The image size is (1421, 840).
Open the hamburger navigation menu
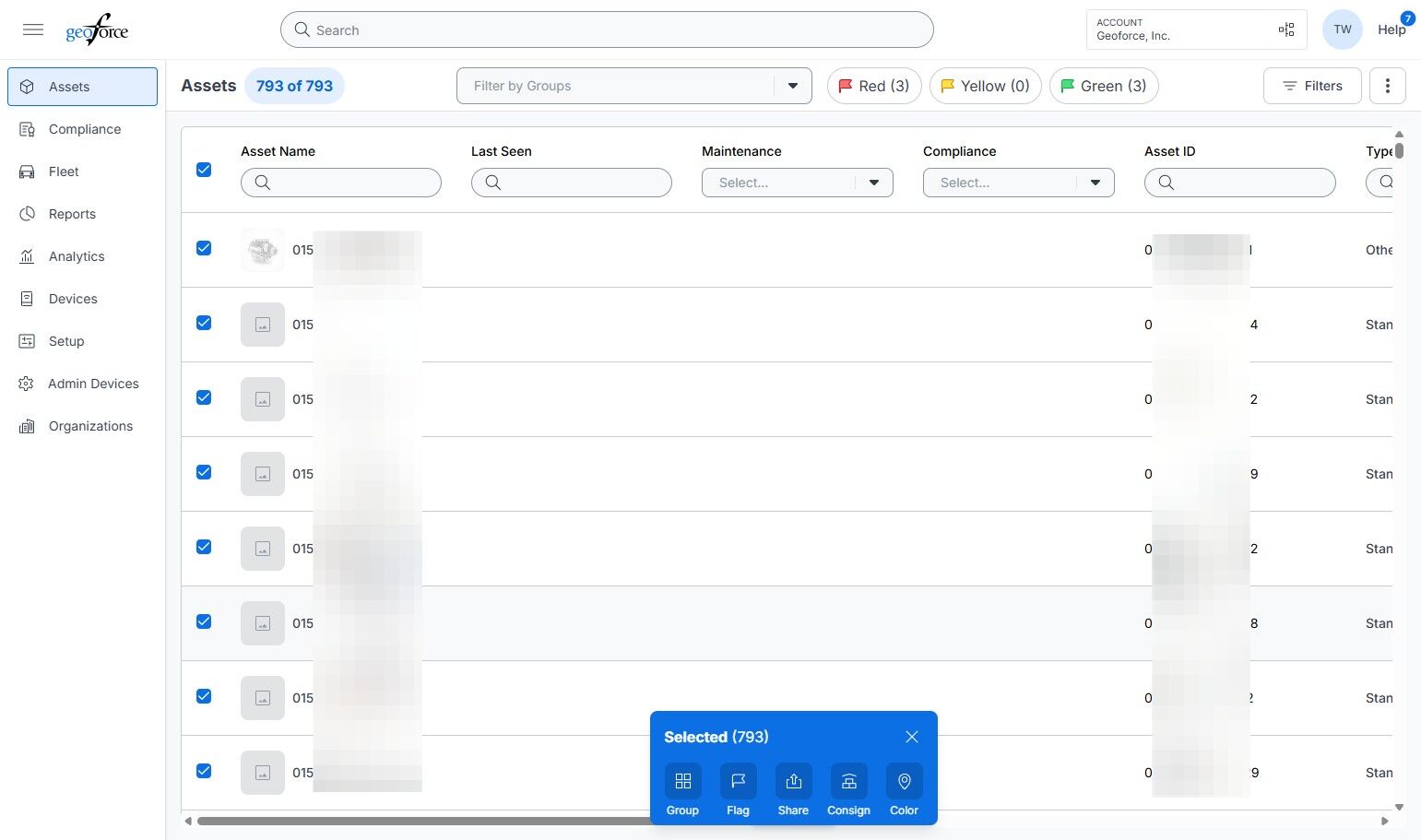click(x=33, y=30)
